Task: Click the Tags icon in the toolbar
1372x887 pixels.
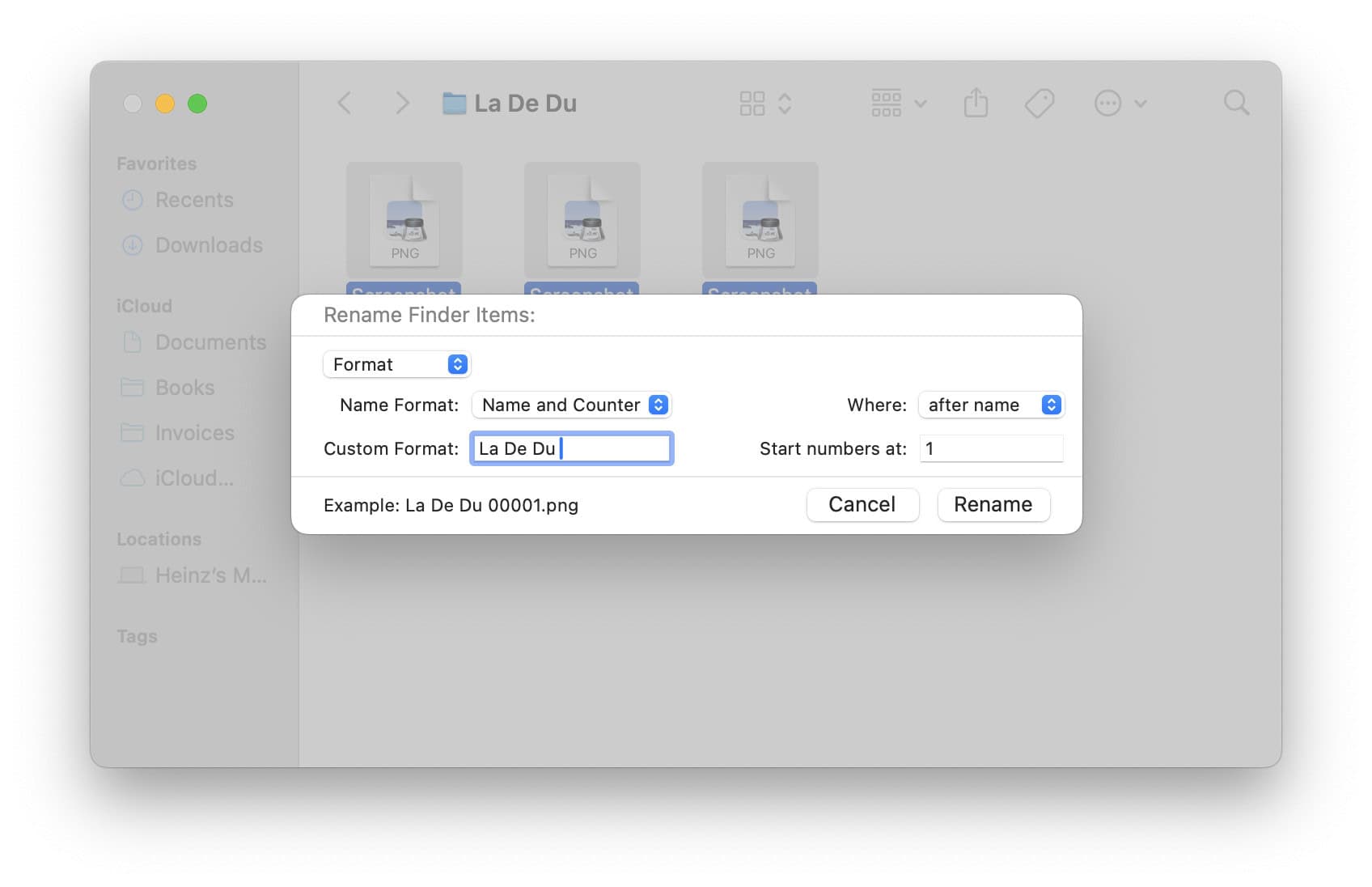Action: tap(1040, 103)
